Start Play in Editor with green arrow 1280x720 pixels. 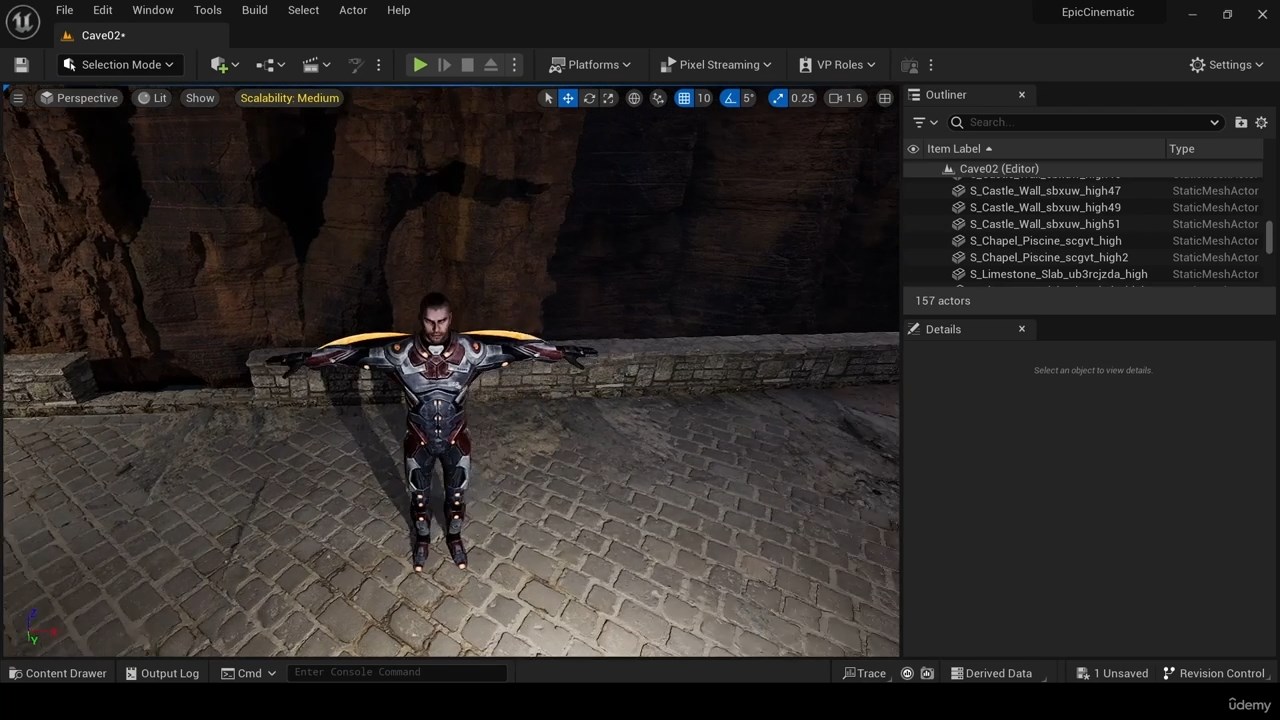coord(420,65)
